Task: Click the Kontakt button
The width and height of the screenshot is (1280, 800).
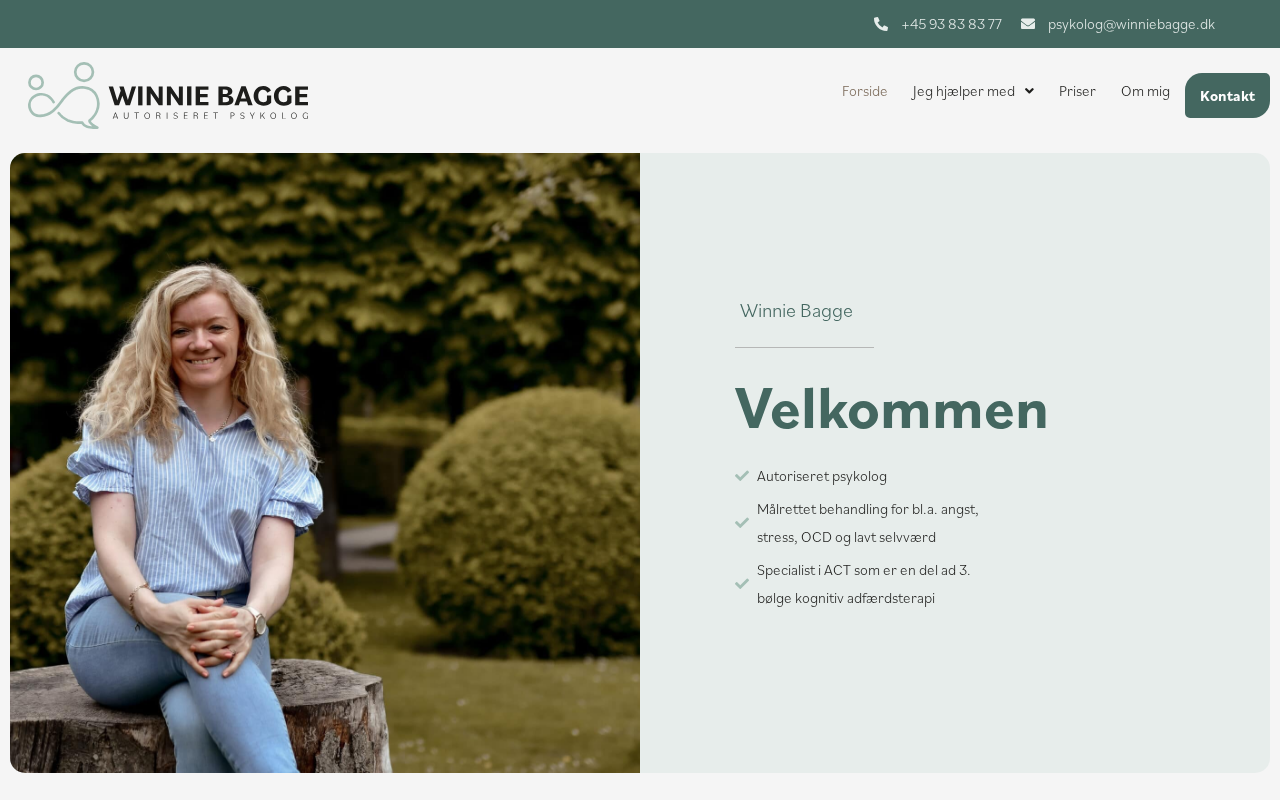Action: (x=1227, y=96)
